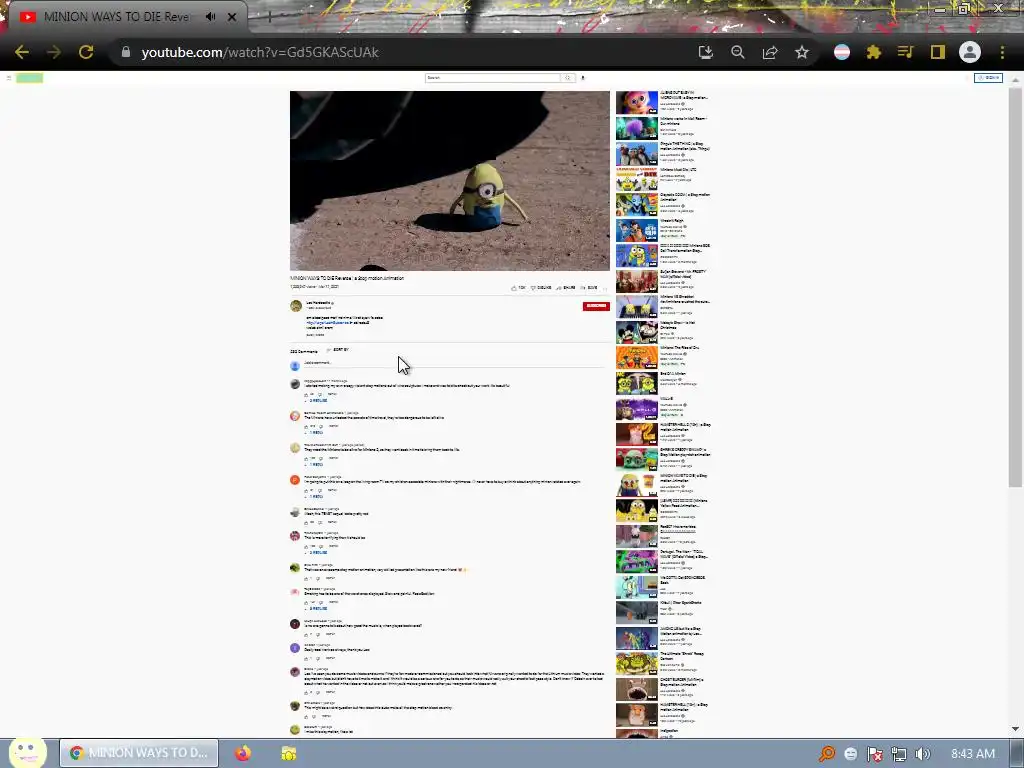
Task: Open the volume speaker icon in tray
Action: click(923, 754)
